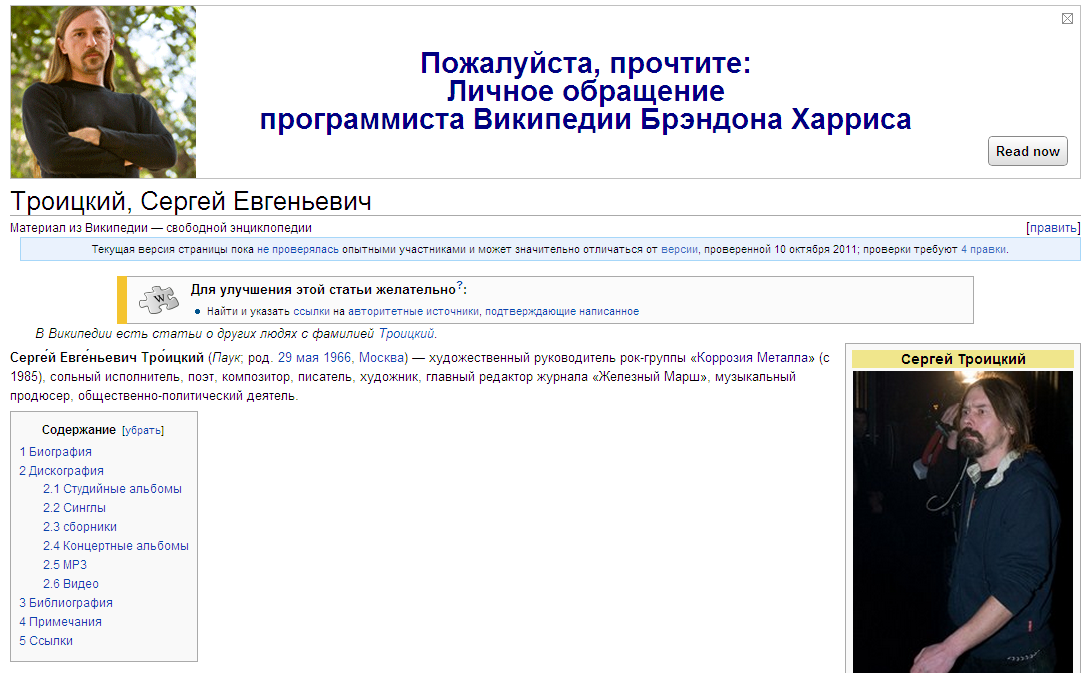1083x673 pixels.
Task: Click the puzzle piece improvement icon
Action: pos(159,299)
